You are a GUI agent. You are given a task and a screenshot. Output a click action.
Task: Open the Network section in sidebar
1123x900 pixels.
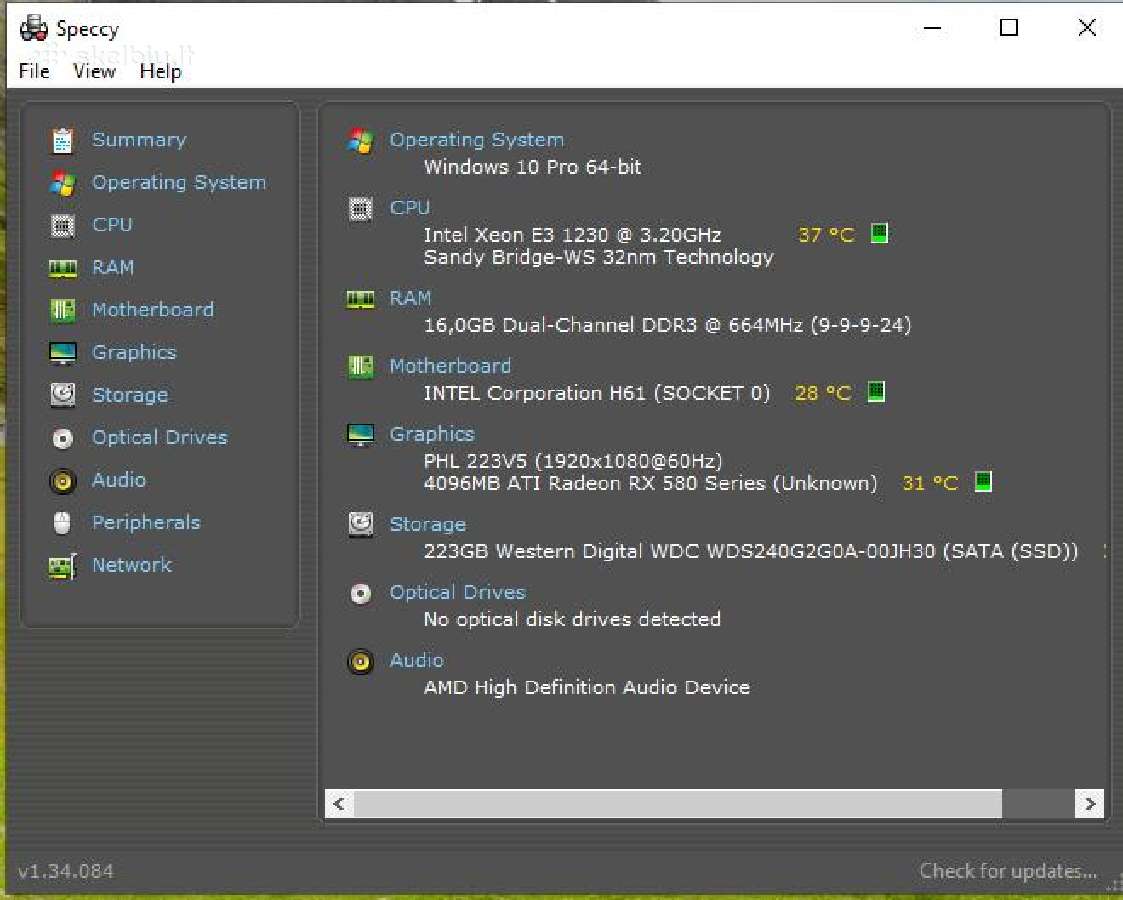pos(132,565)
